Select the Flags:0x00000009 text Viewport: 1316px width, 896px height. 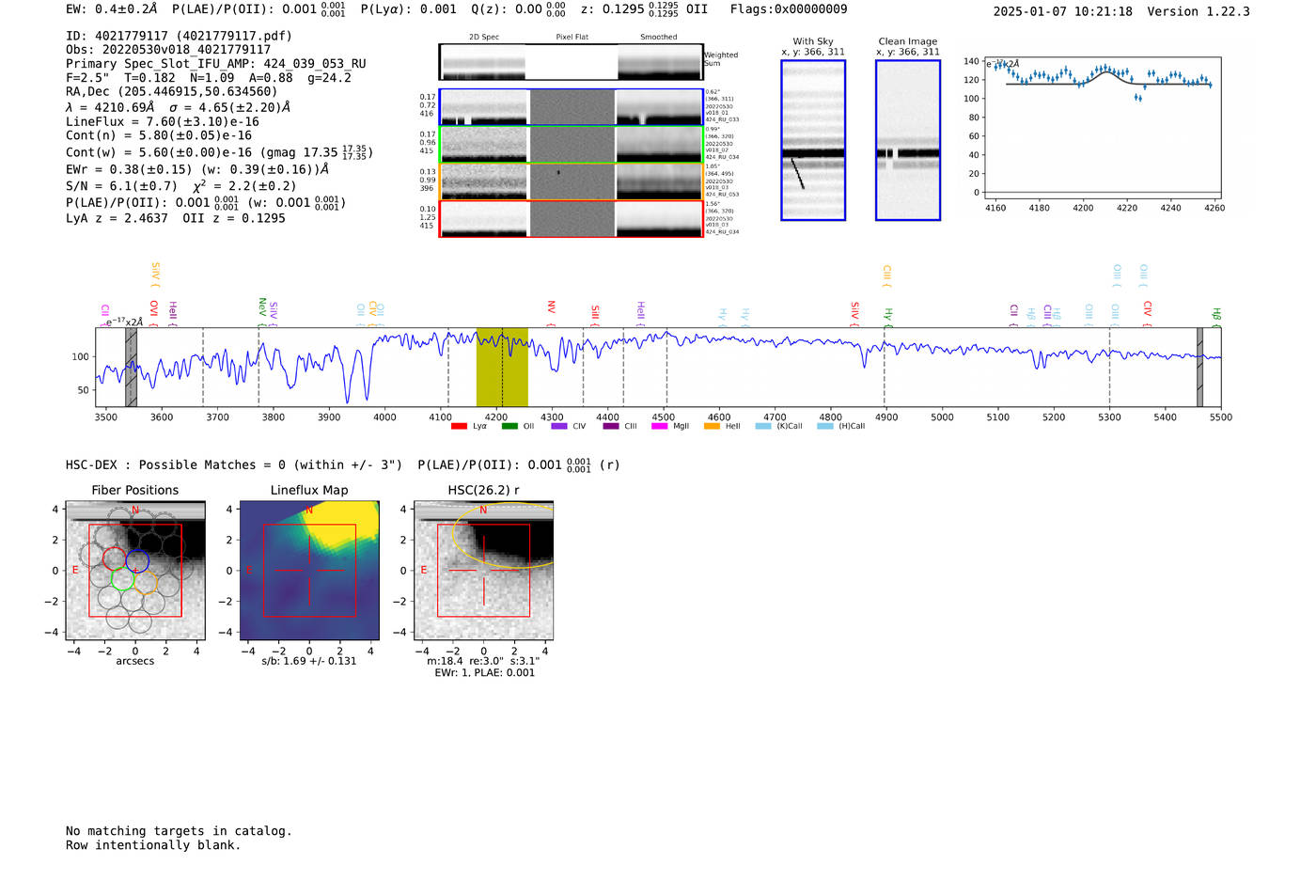click(789, 9)
